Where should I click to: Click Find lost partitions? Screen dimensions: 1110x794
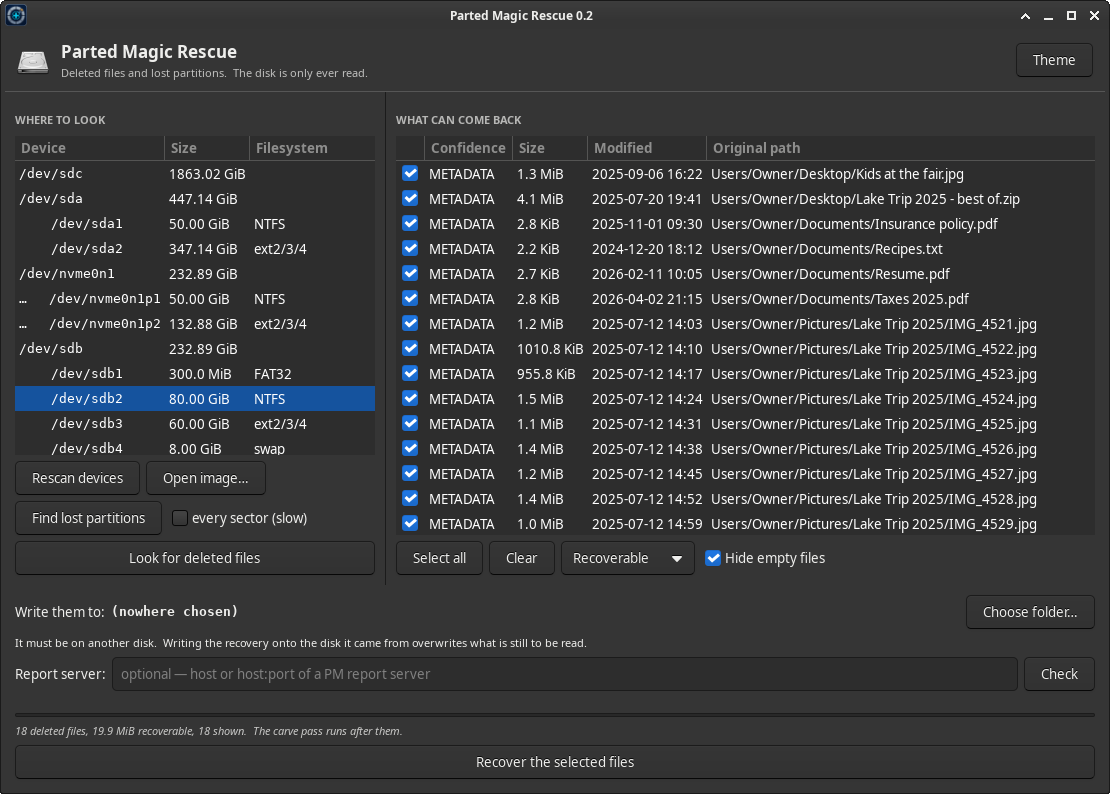(88, 518)
